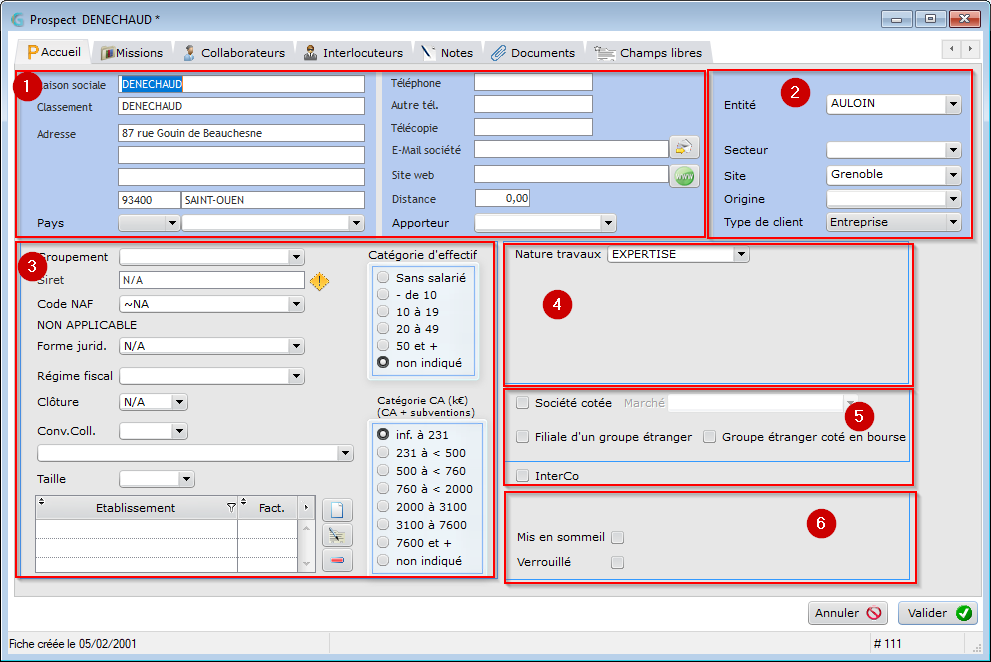Image resolution: width=991 pixels, height=662 pixels.
Task: Click the Distance field showing 0,00
Action: tap(502, 199)
